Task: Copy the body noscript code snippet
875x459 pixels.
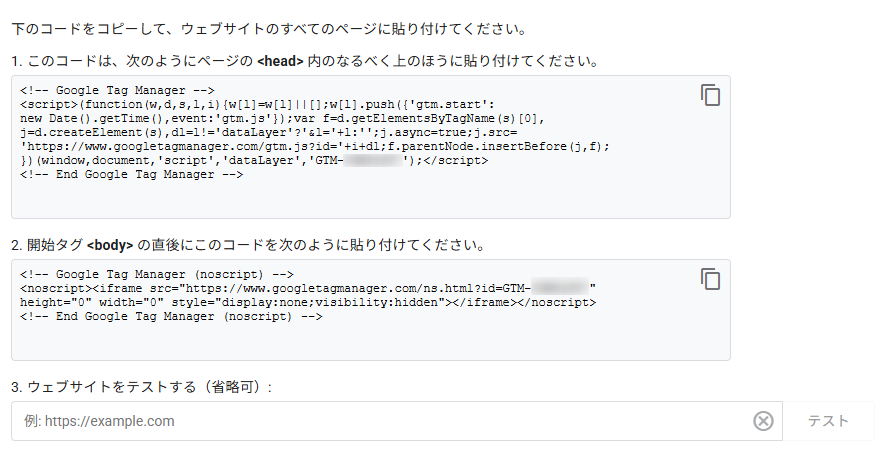Action: click(710, 279)
